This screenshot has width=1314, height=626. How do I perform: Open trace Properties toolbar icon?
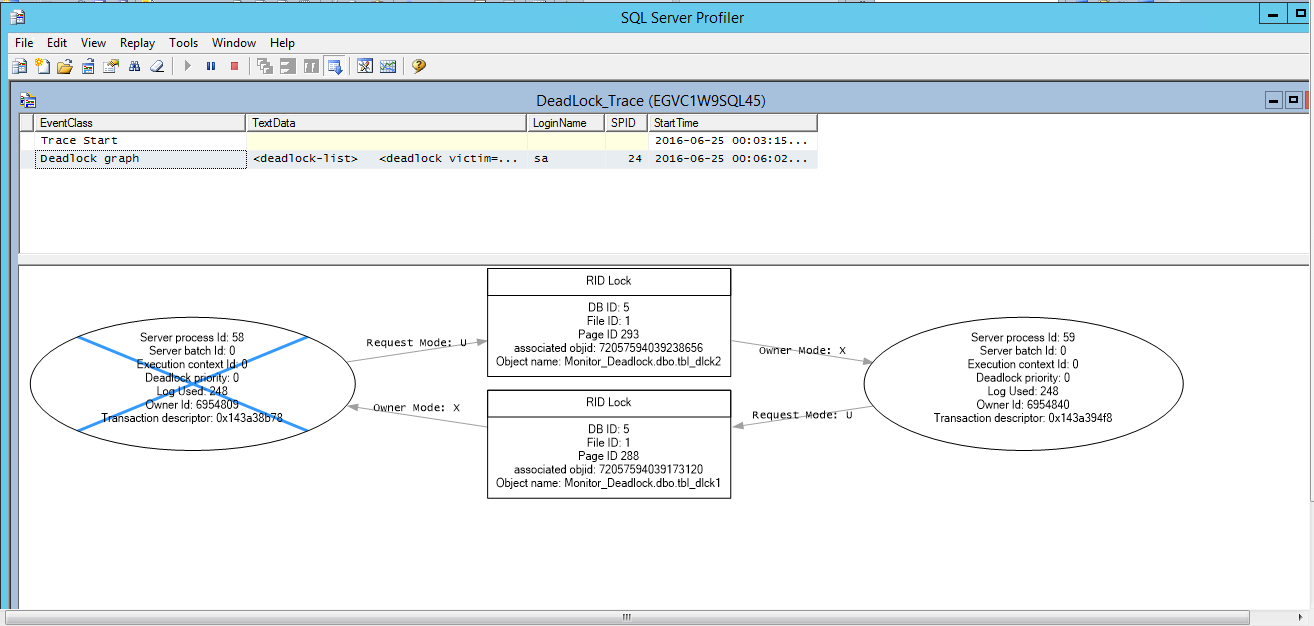tap(111, 66)
